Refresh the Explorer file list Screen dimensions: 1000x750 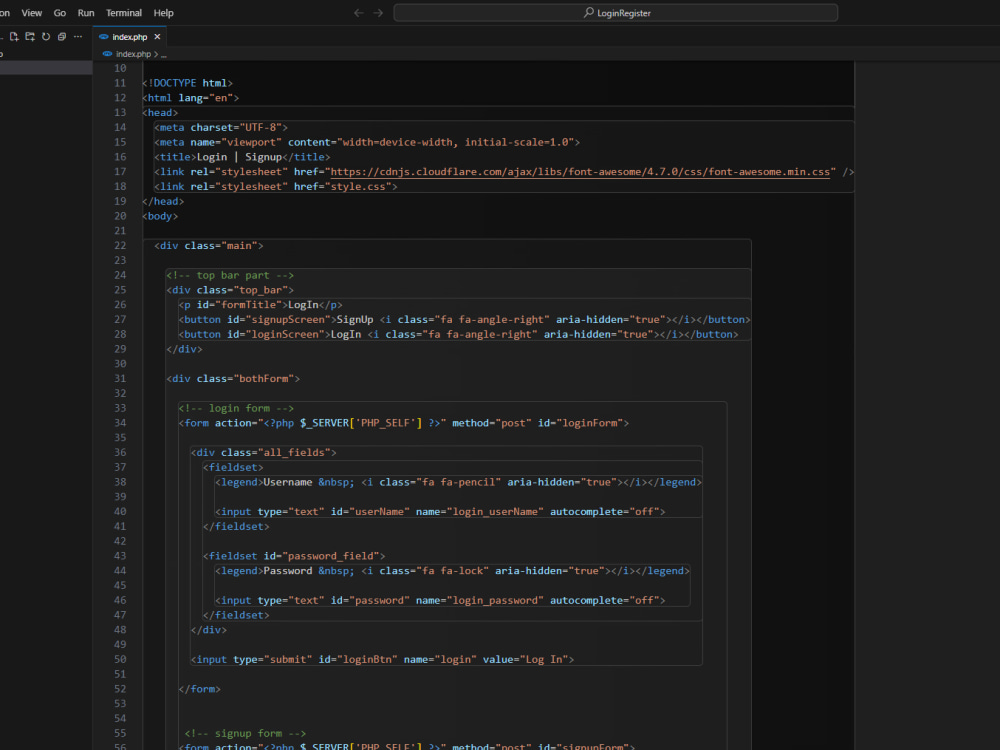pyautogui.click(x=46, y=37)
